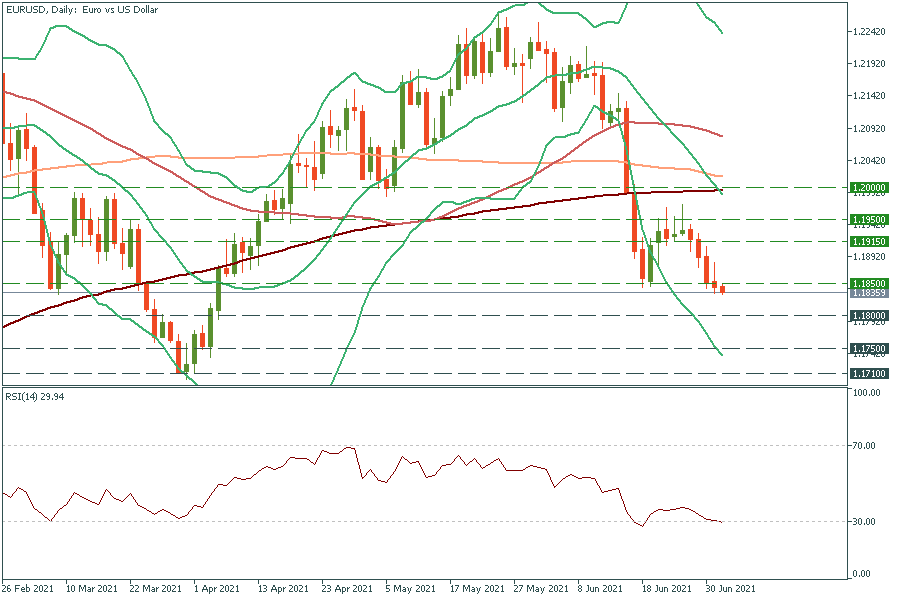Select the 1 Apr 2021 date label
Viewport: 900px width, 600px height.
216,589
